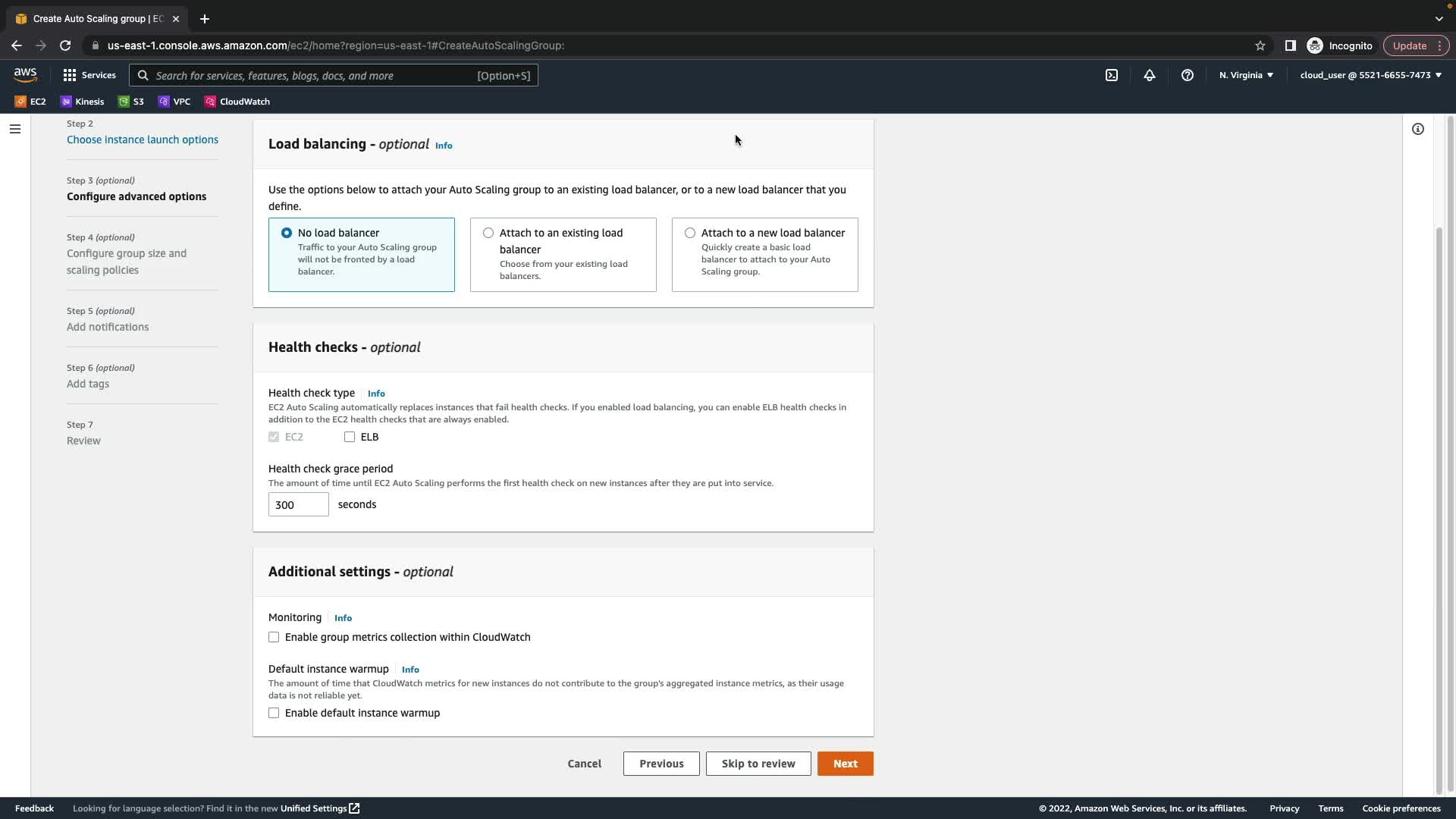Go to Choose instance launch options step
This screenshot has width=1456, height=819.
143,140
